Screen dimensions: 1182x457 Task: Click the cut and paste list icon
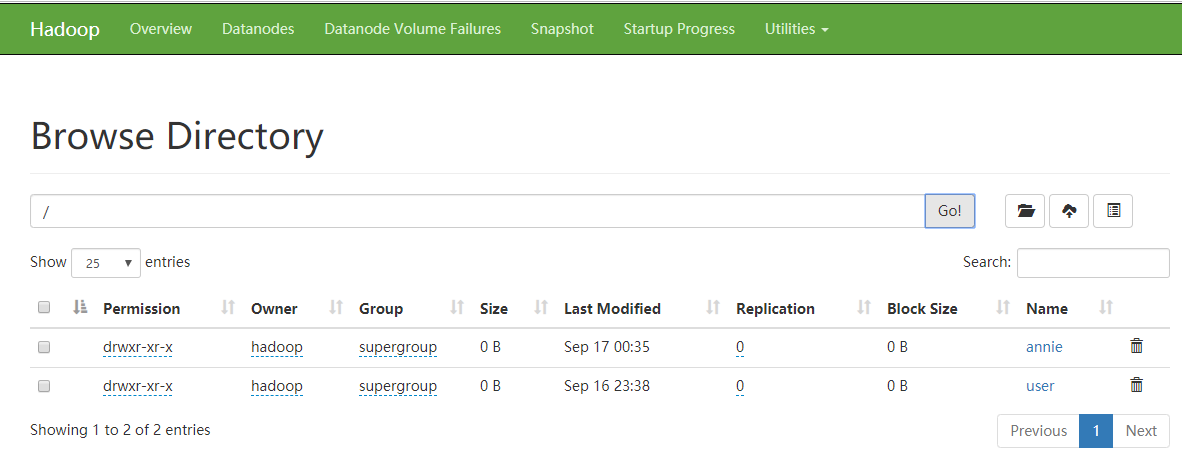pos(1113,211)
